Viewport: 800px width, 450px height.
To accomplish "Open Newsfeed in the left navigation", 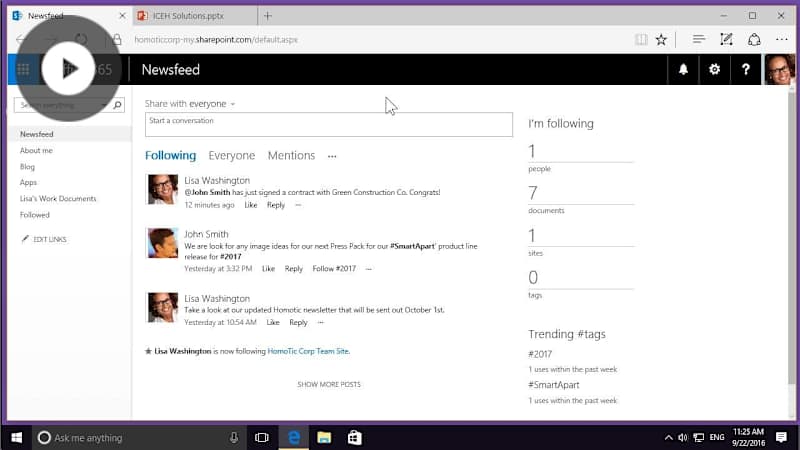I will (37, 134).
